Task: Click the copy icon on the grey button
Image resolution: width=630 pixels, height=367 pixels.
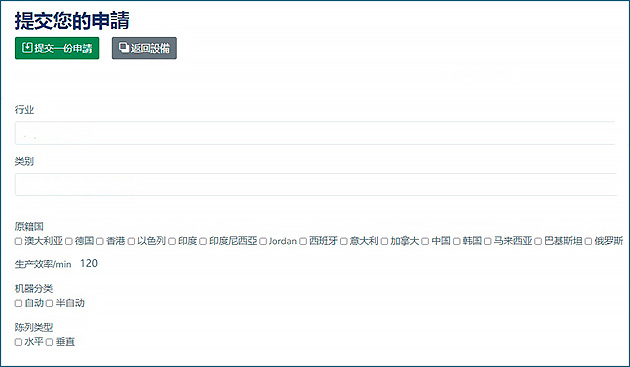Action: tap(123, 47)
